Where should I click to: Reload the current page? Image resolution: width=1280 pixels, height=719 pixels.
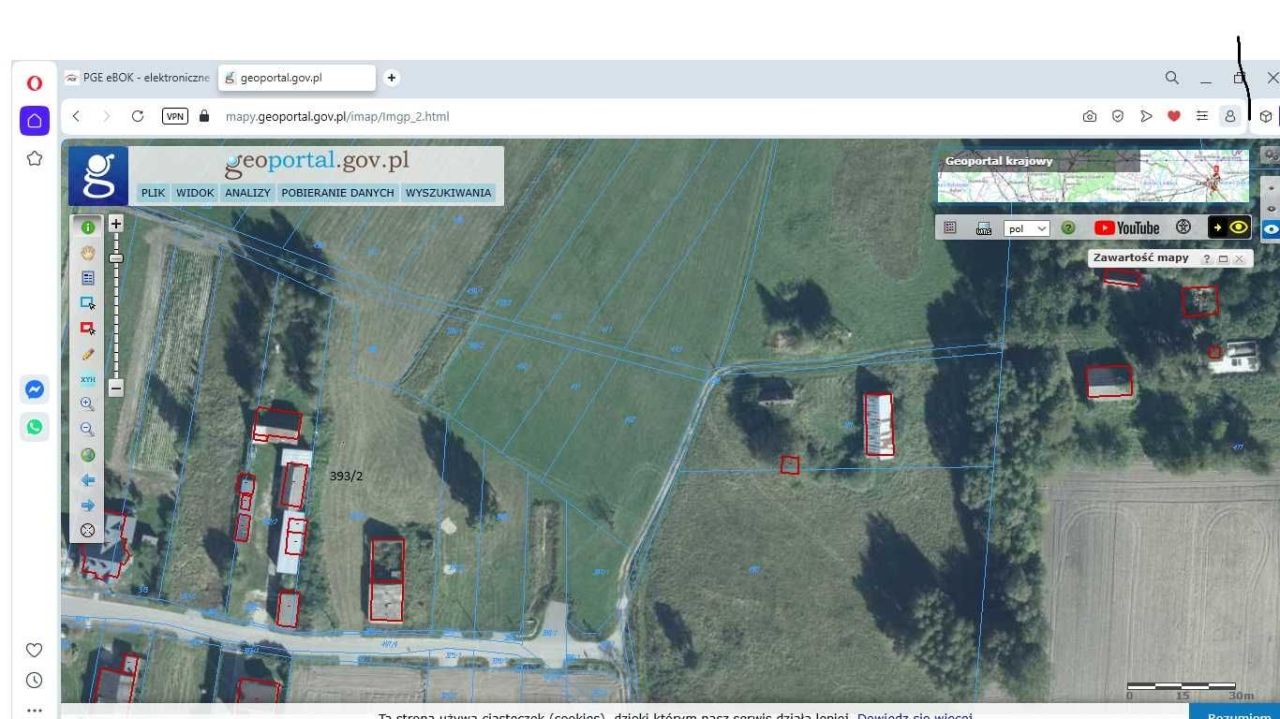[x=137, y=116]
